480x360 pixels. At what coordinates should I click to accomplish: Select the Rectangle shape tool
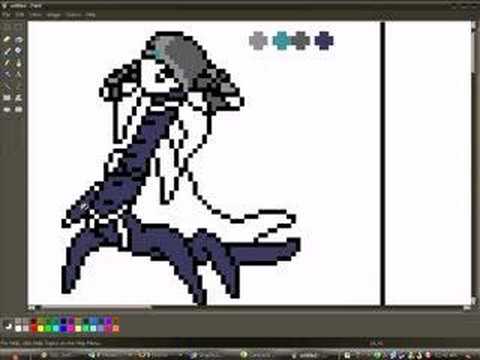[7, 98]
